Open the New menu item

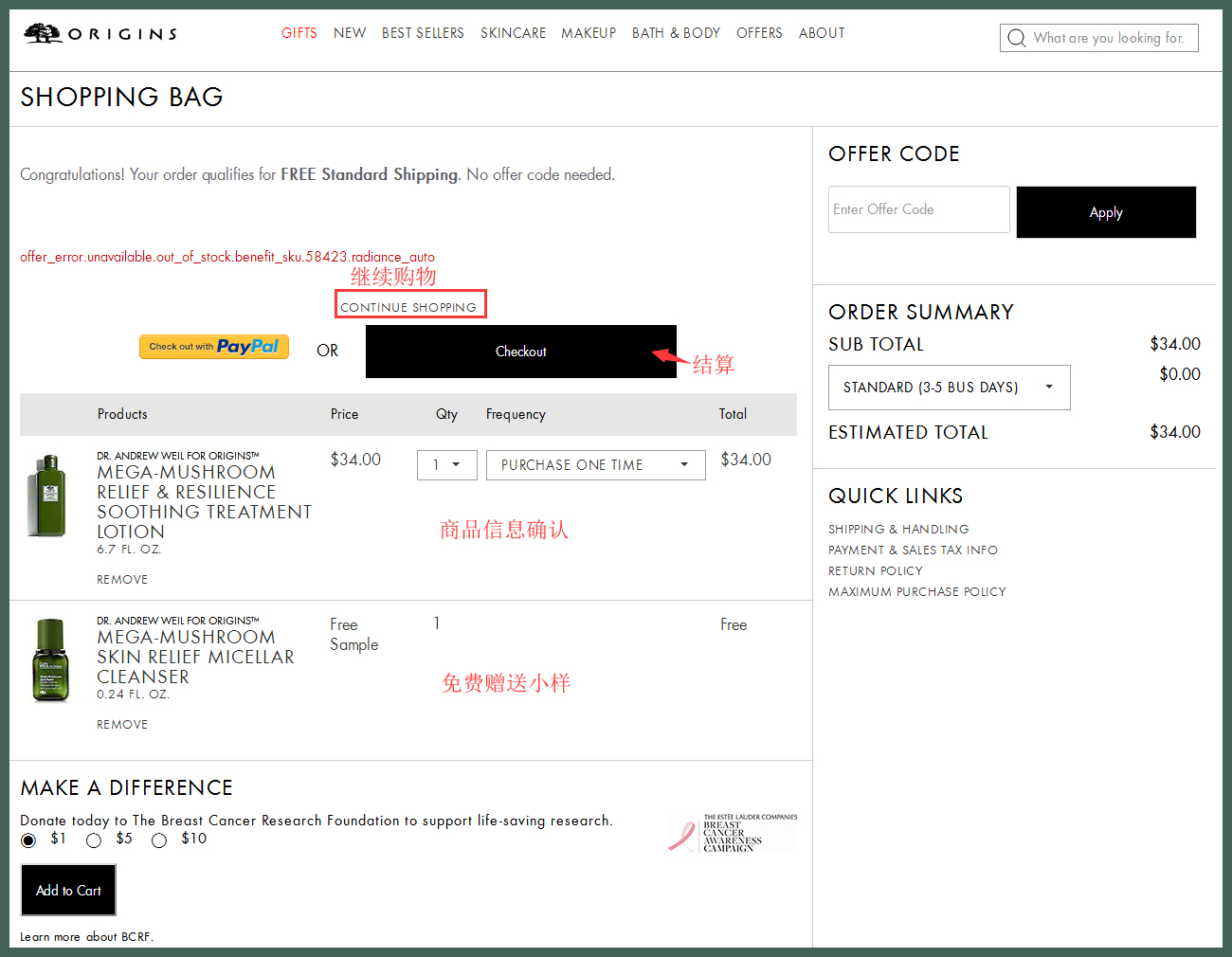click(x=350, y=33)
